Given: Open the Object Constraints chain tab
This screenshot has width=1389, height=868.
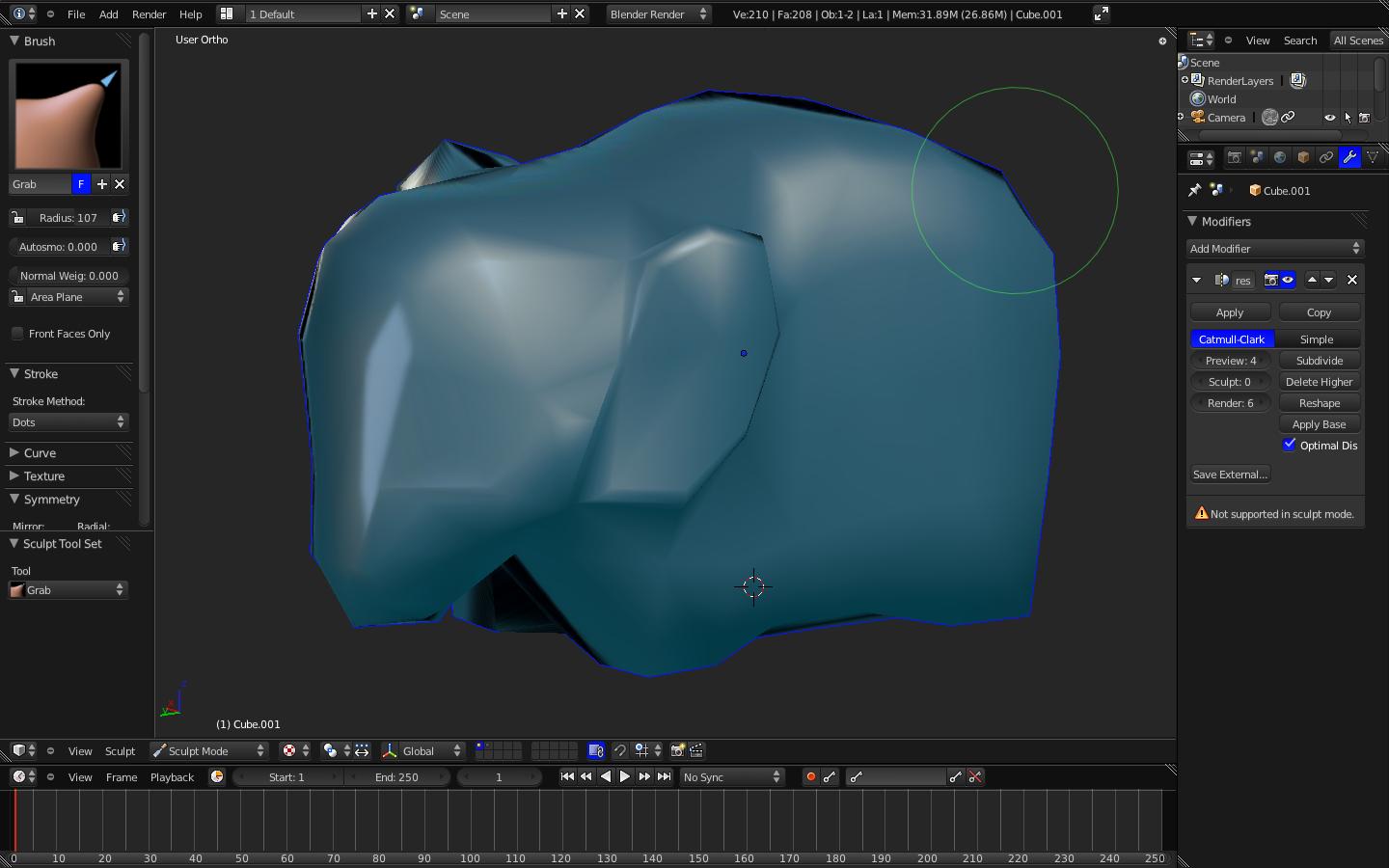Looking at the screenshot, I should pos(1326,157).
